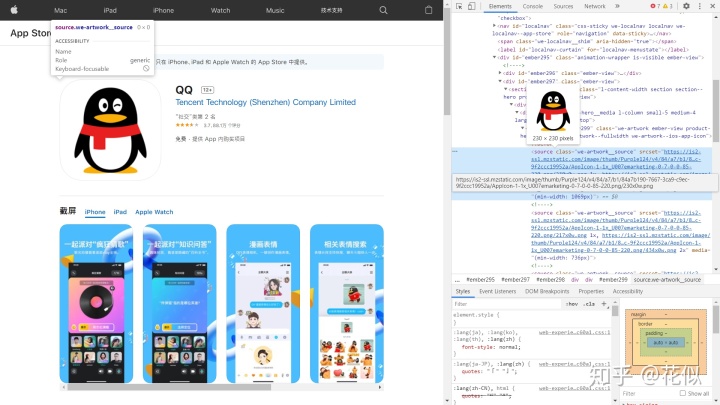Click the QQ penguin app icon on the page
This screenshot has height=405, width=720.
click(110, 130)
